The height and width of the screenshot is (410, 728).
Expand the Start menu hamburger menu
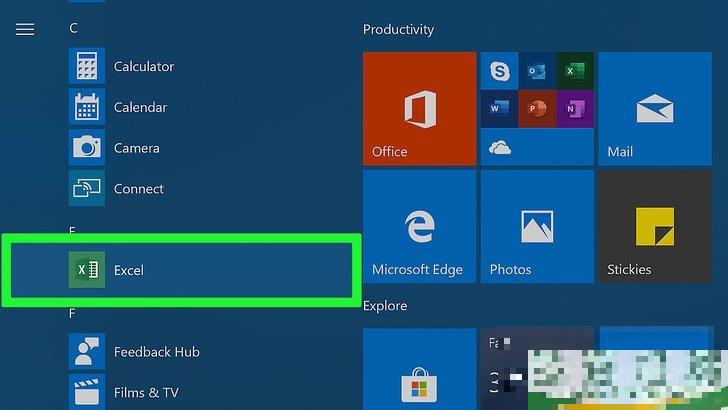[25, 29]
